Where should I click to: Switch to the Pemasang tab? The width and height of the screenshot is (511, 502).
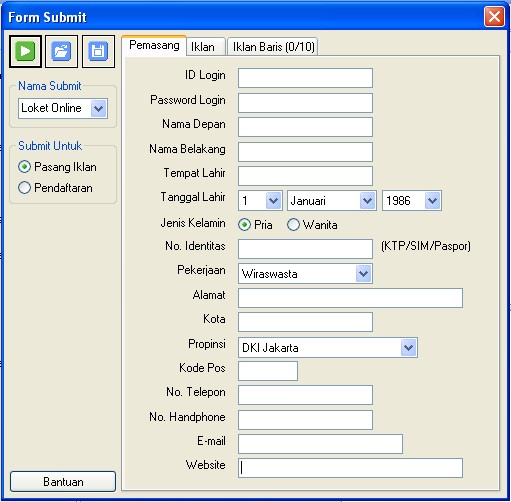[154, 45]
